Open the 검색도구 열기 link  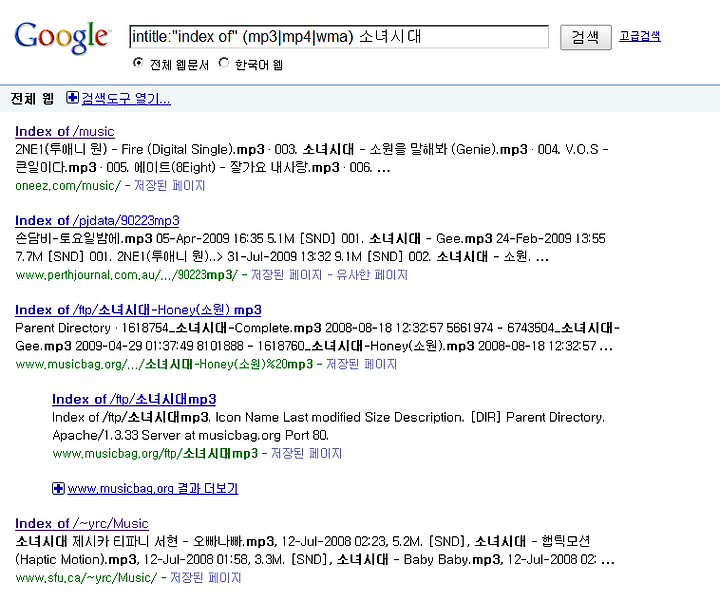coord(126,98)
